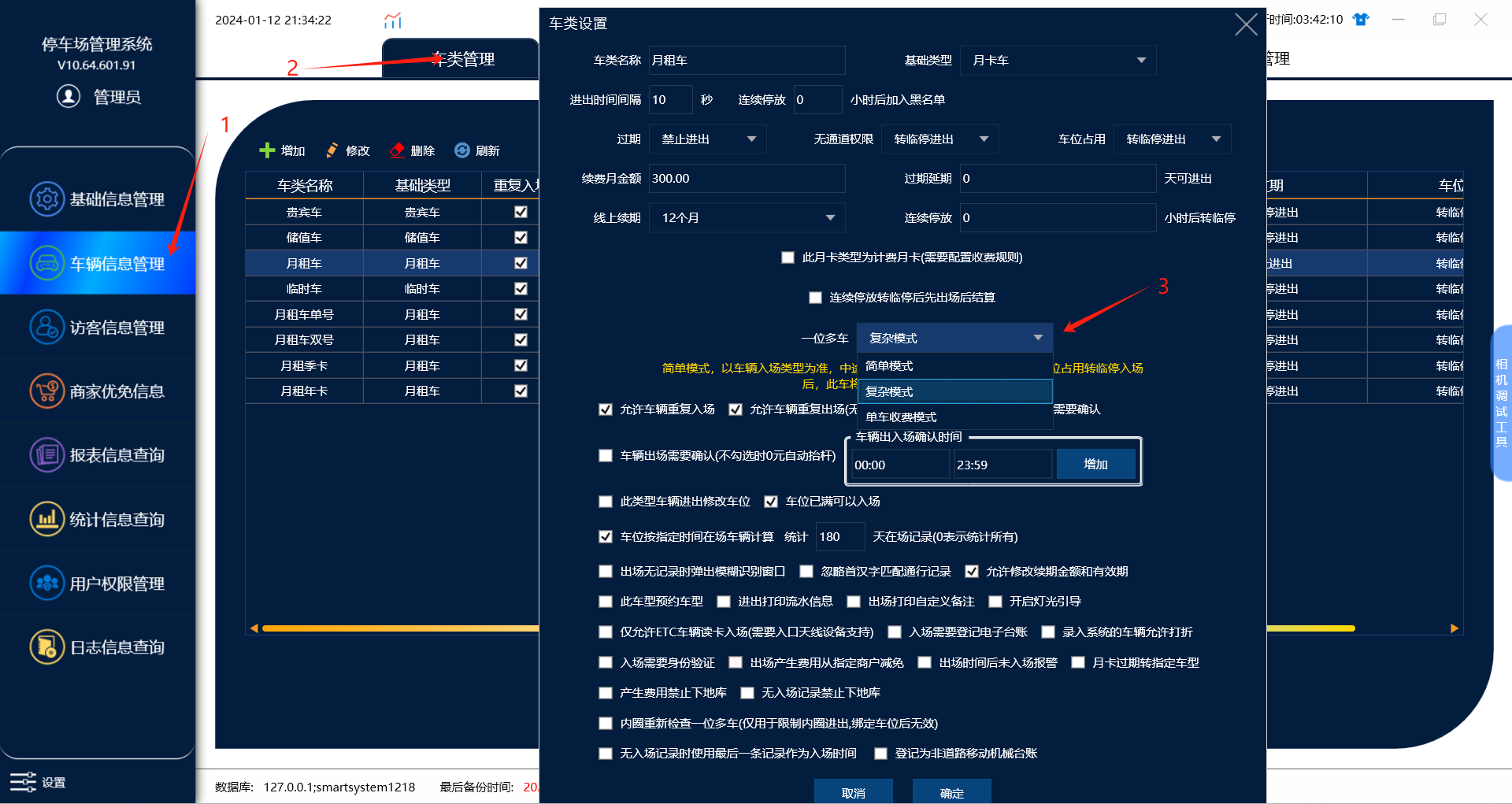Switch to the 车类管理 tab
Image resolution: width=1512 pixels, height=804 pixels.
point(461,59)
